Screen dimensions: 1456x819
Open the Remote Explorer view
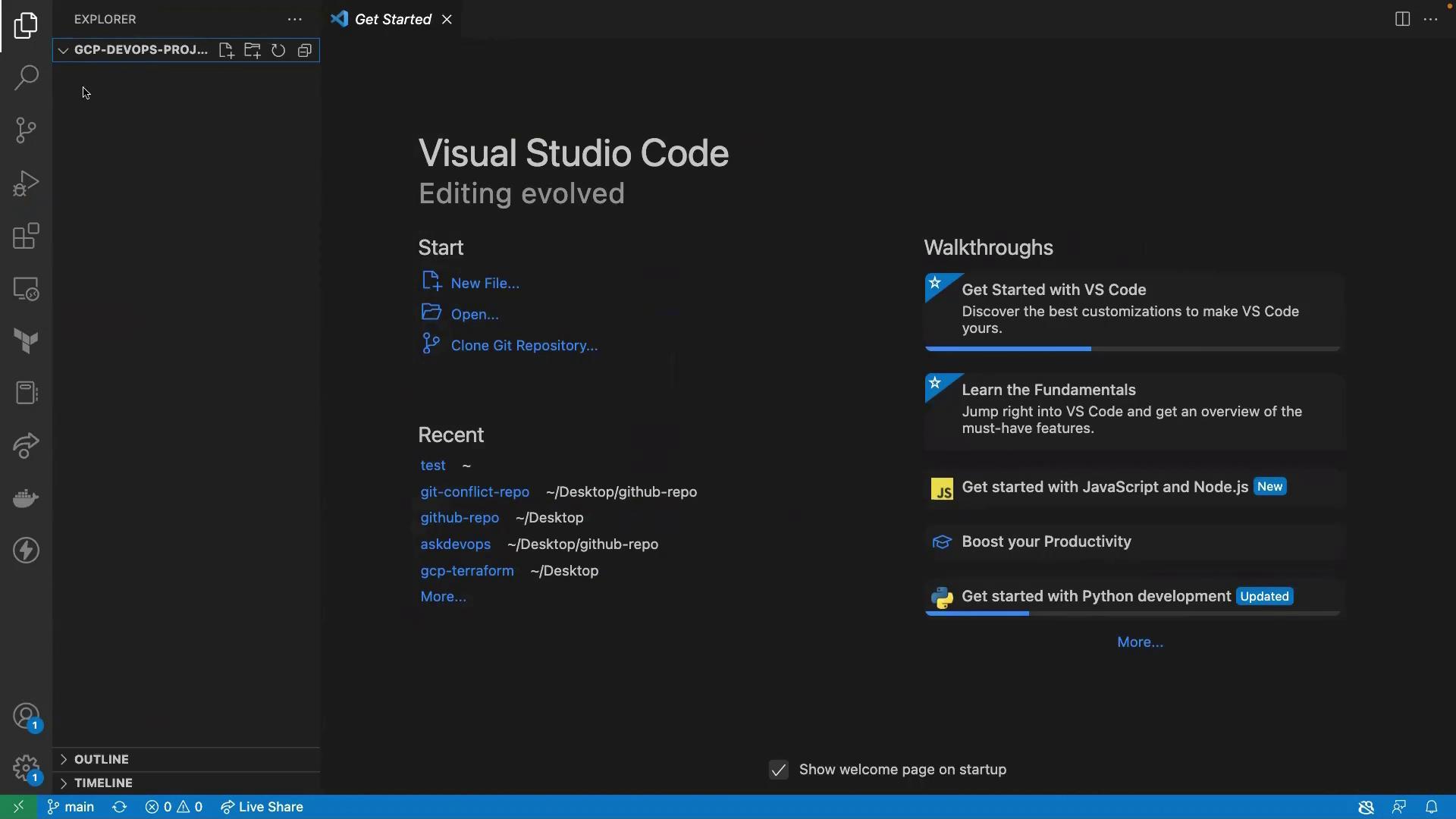26,289
